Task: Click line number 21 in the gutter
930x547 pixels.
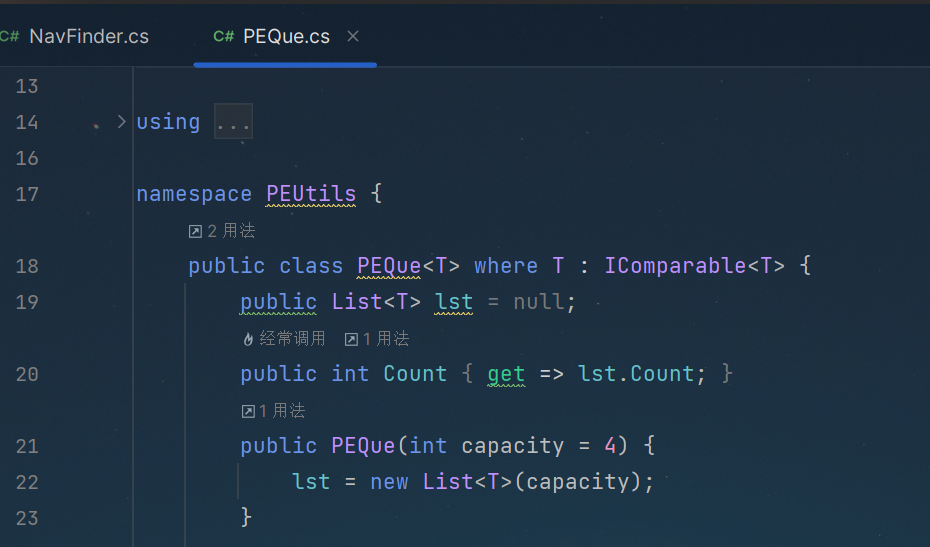Action: pos(27,446)
